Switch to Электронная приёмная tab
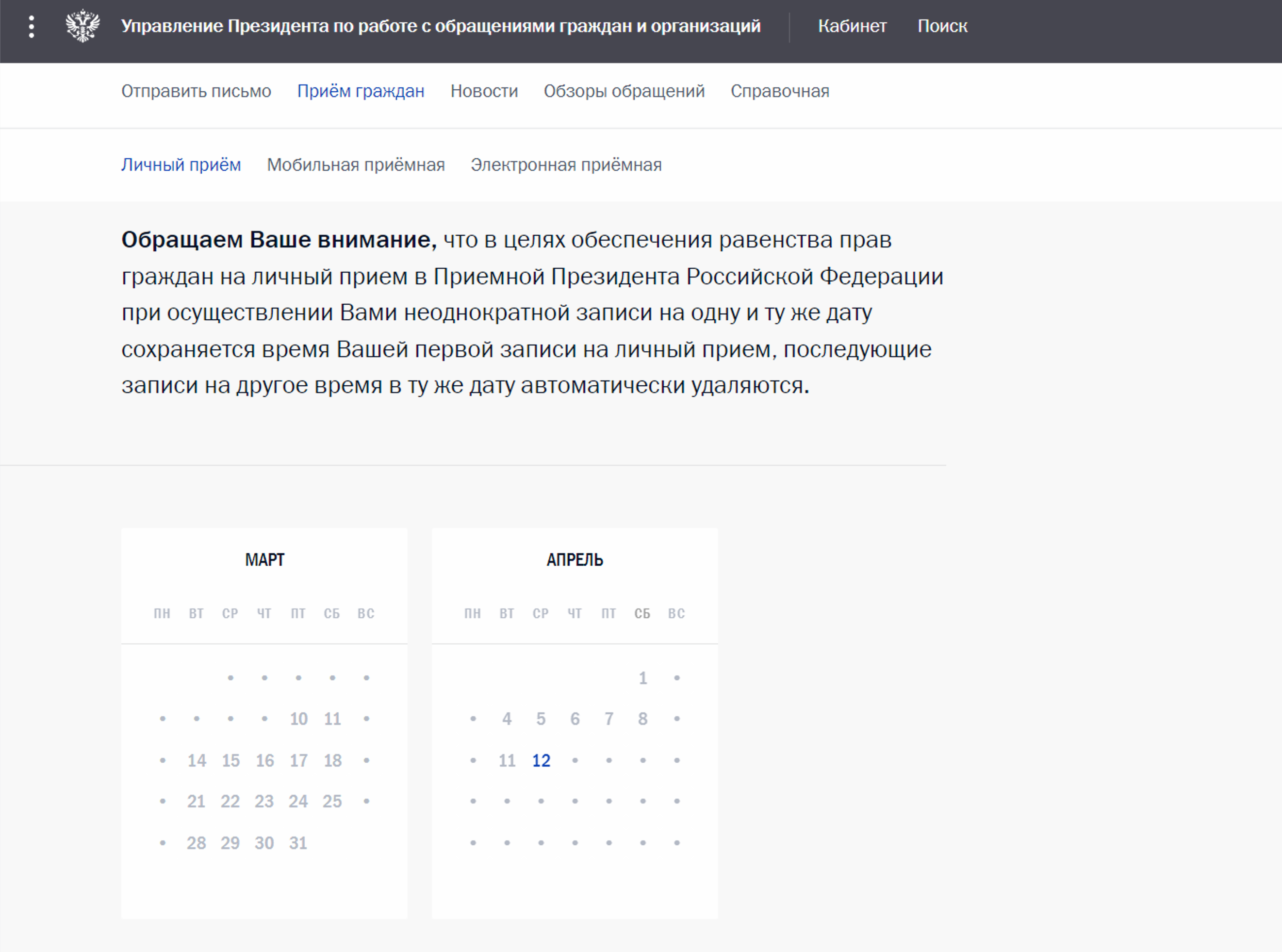1282x952 pixels. click(566, 165)
